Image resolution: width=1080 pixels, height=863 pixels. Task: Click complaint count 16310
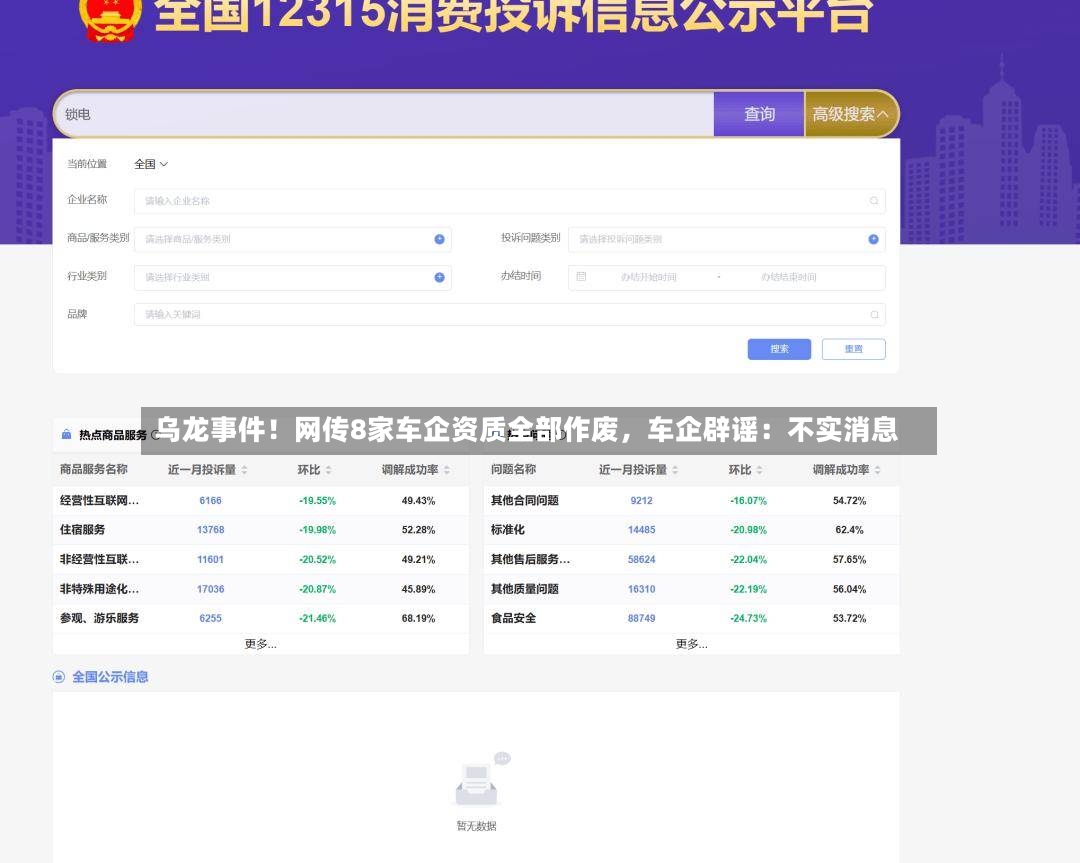(641, 589)
